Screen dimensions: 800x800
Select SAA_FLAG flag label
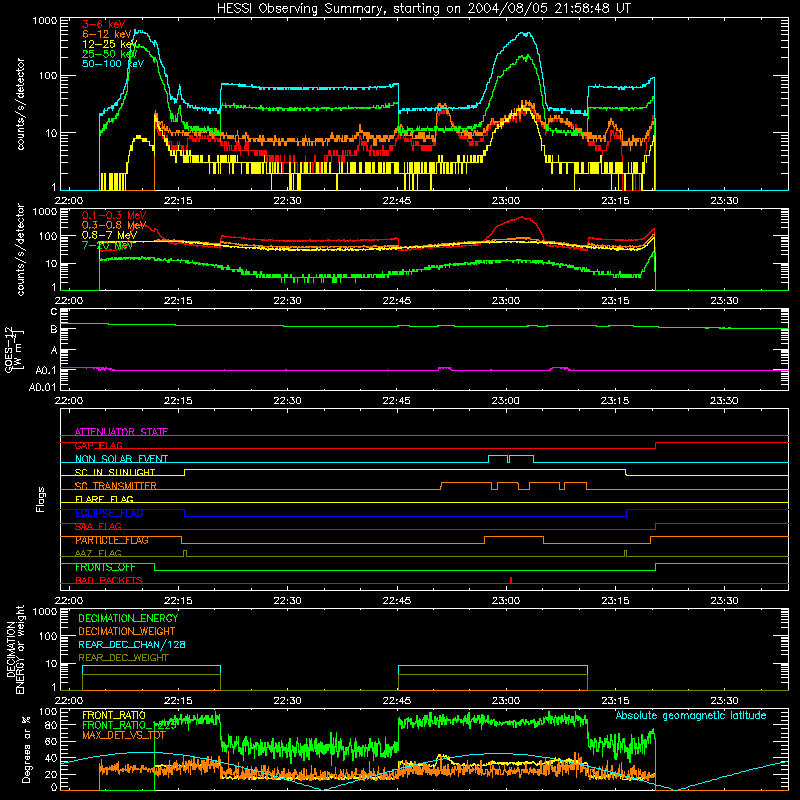pyautogui.click(x=98, y=526)
